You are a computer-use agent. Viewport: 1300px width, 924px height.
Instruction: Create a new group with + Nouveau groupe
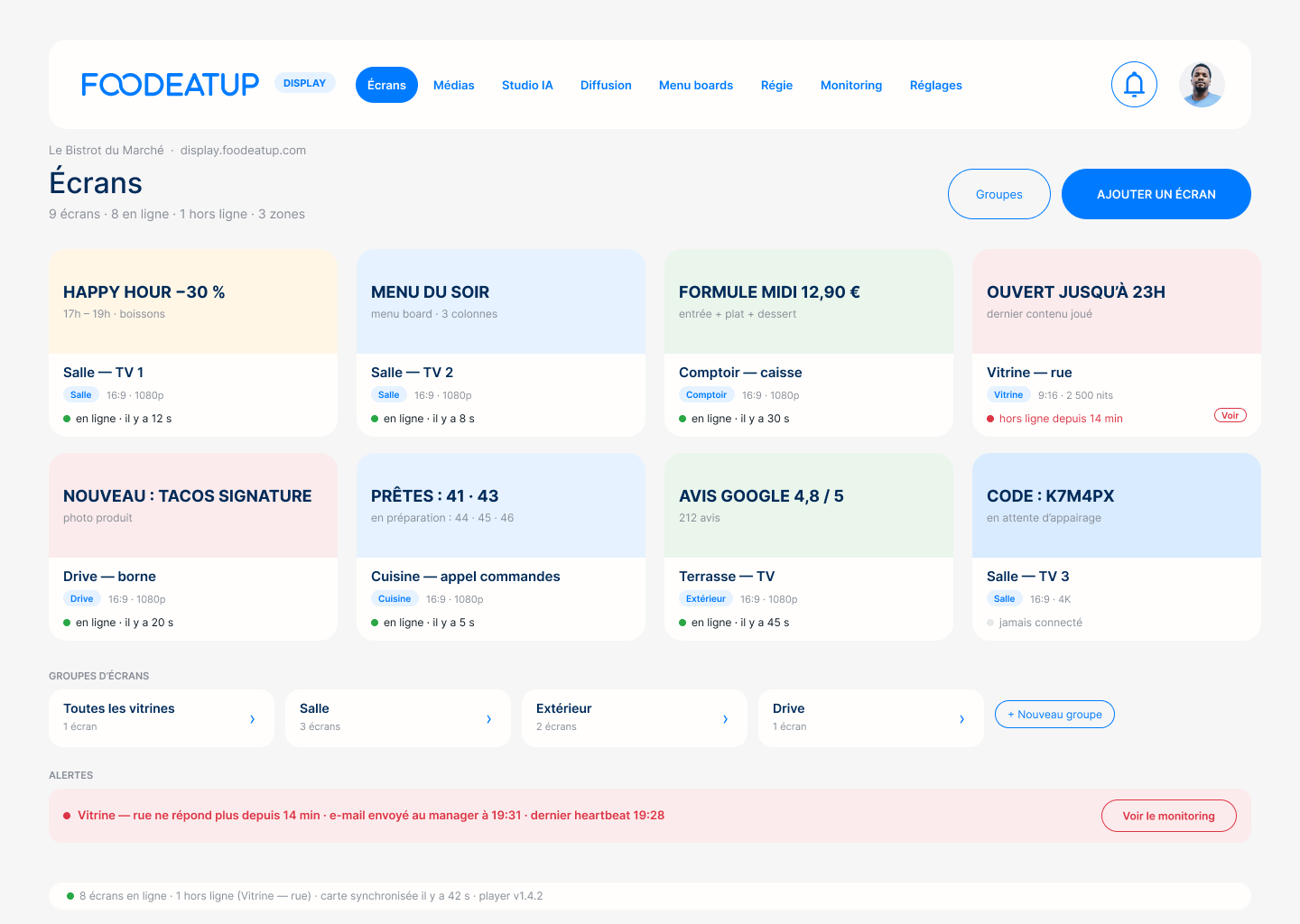1054,714
